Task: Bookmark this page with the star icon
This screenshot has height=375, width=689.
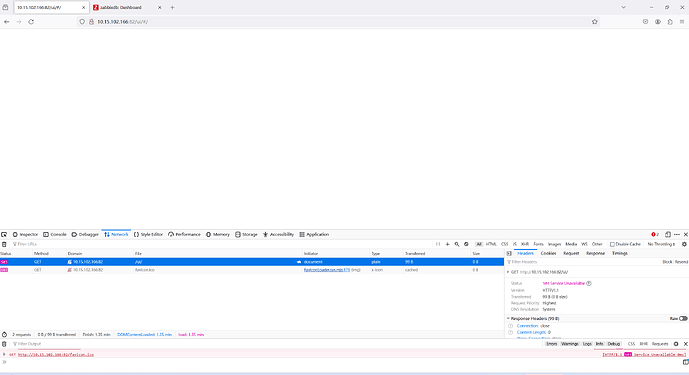Action: pyautogui.click(x=595, y=22)
